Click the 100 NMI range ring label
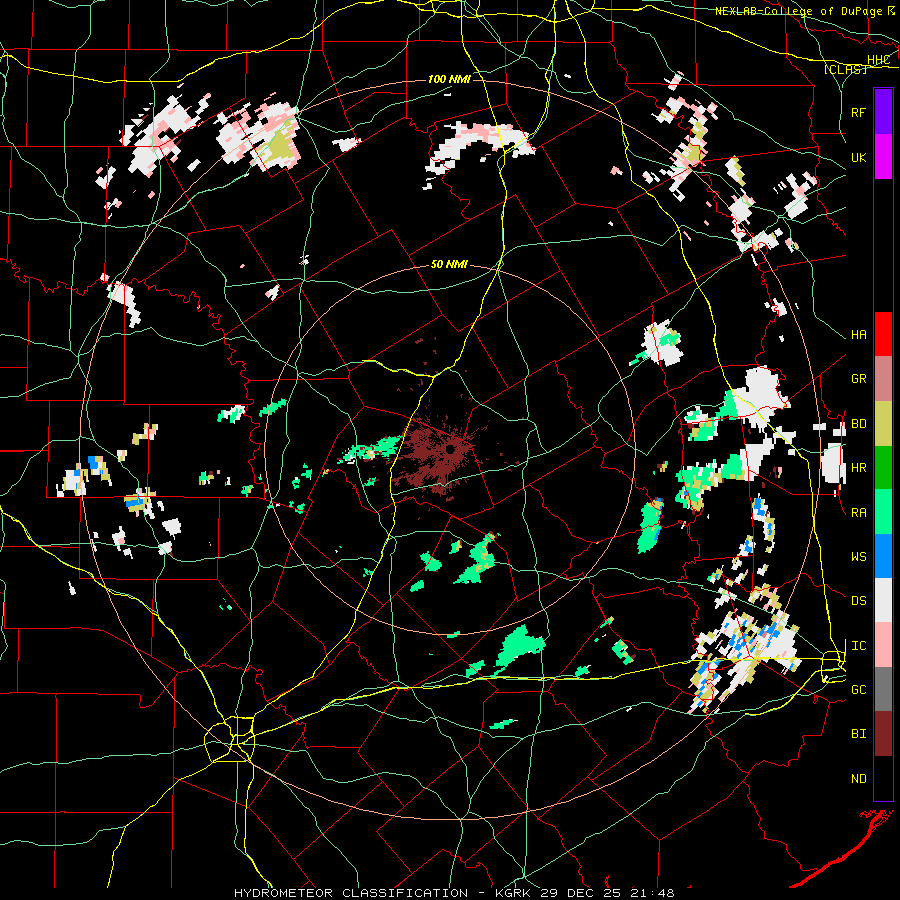The height and width of the screenshot is (900, 900). point(449,79)
